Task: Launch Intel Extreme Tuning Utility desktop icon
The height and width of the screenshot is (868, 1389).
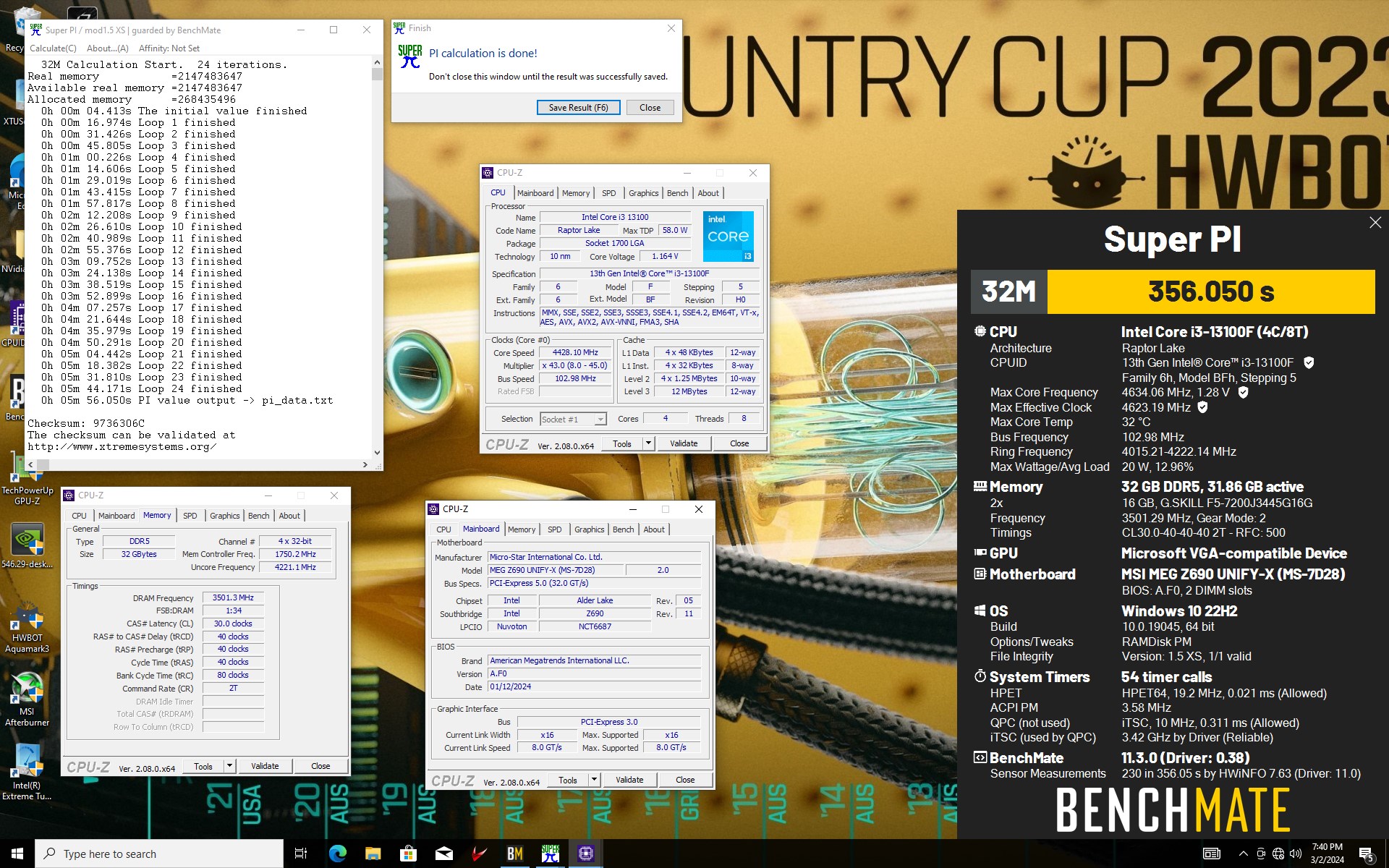Action: click(27, 772)
